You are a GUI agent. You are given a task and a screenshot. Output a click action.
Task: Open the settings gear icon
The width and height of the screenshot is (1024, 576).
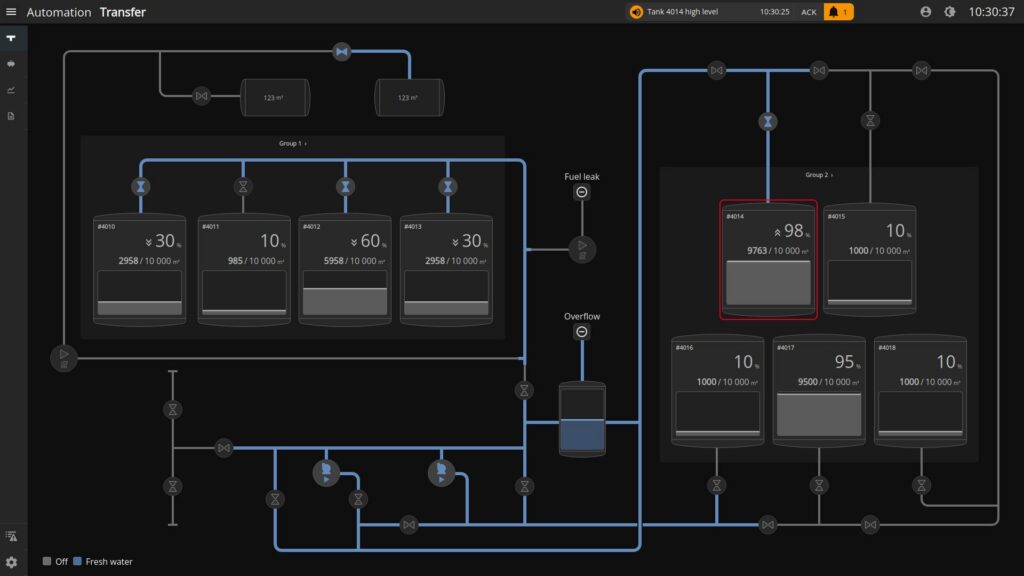11,562
